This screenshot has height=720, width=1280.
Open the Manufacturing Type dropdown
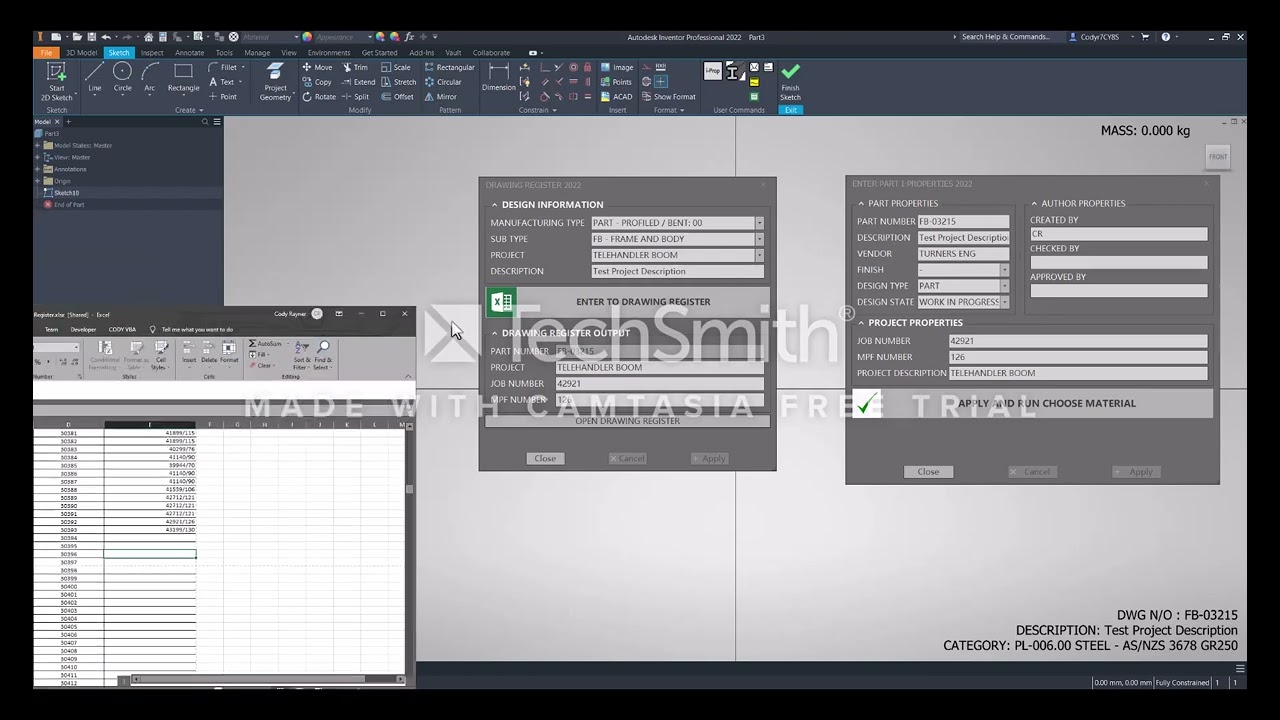pos(759,223)
